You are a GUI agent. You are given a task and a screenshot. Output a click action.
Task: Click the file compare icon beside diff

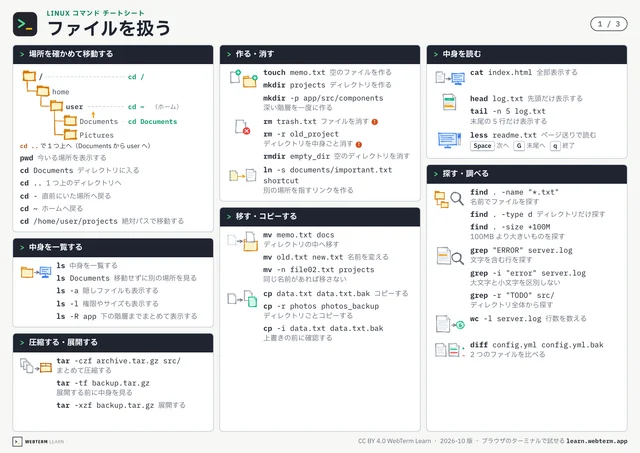450,350
